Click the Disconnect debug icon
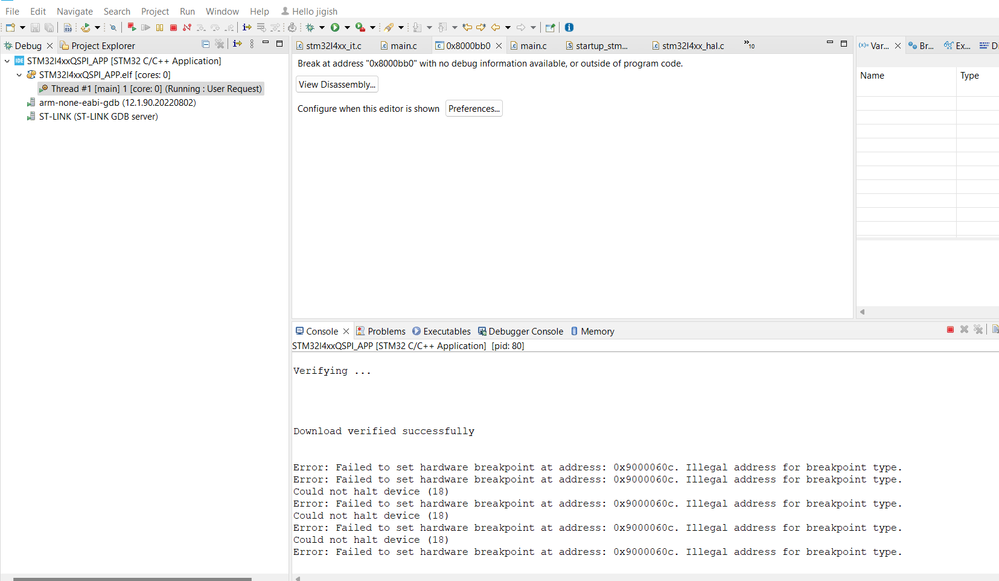The height and width of the screenshot is (581, 999). click(x=187, y=27)
